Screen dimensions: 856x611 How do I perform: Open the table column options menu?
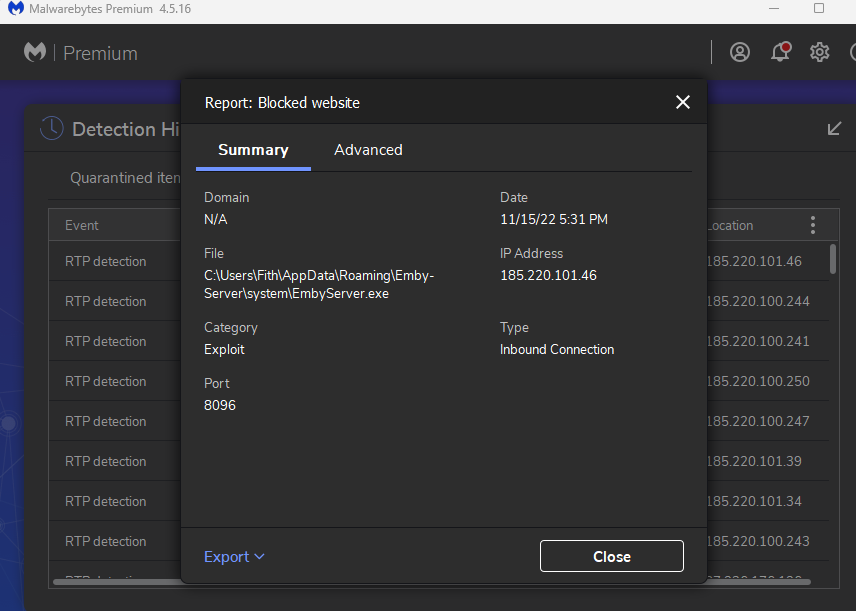813,225
